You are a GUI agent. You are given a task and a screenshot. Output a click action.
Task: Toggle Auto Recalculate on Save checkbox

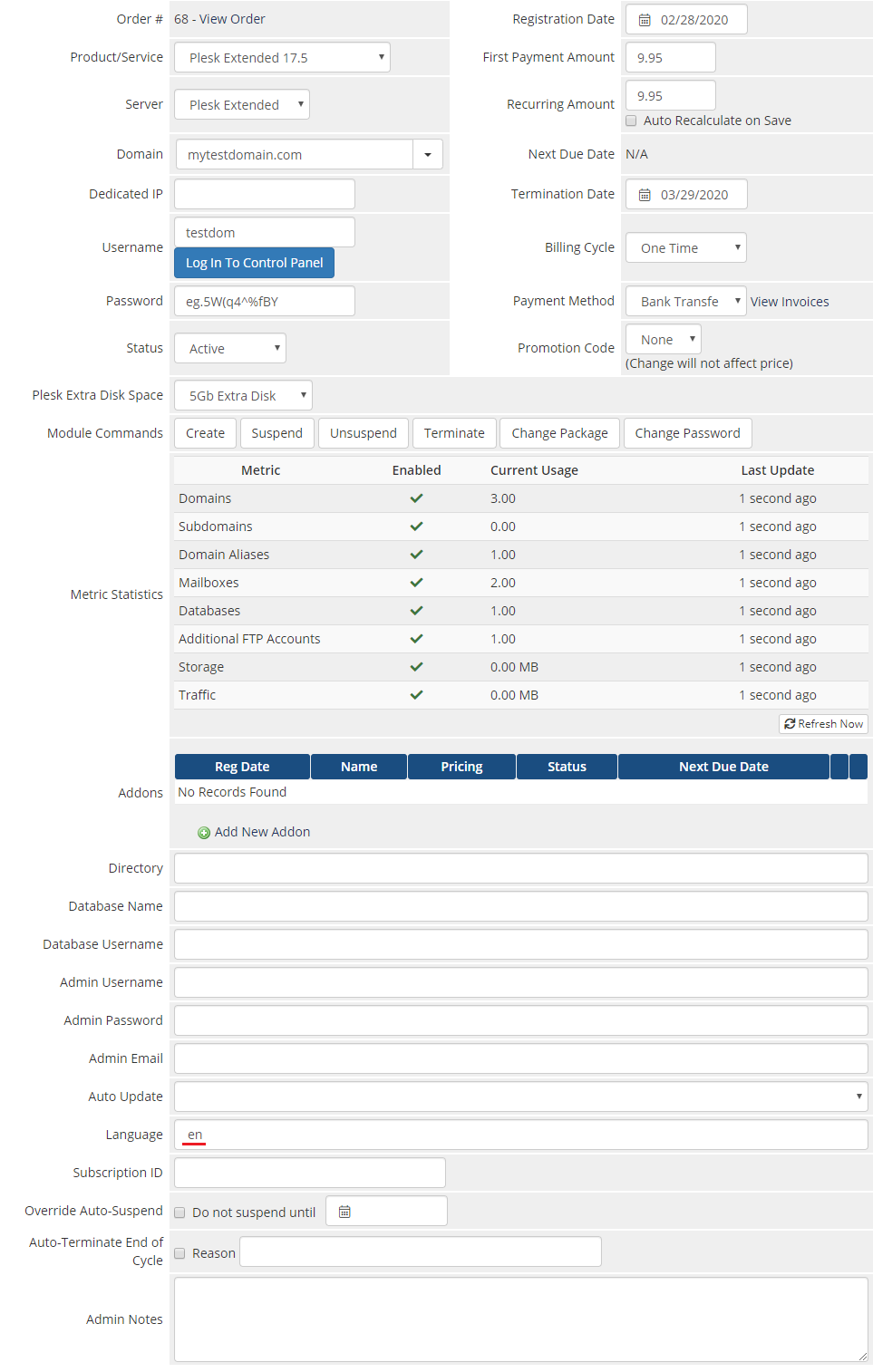[x=631, y=121]
